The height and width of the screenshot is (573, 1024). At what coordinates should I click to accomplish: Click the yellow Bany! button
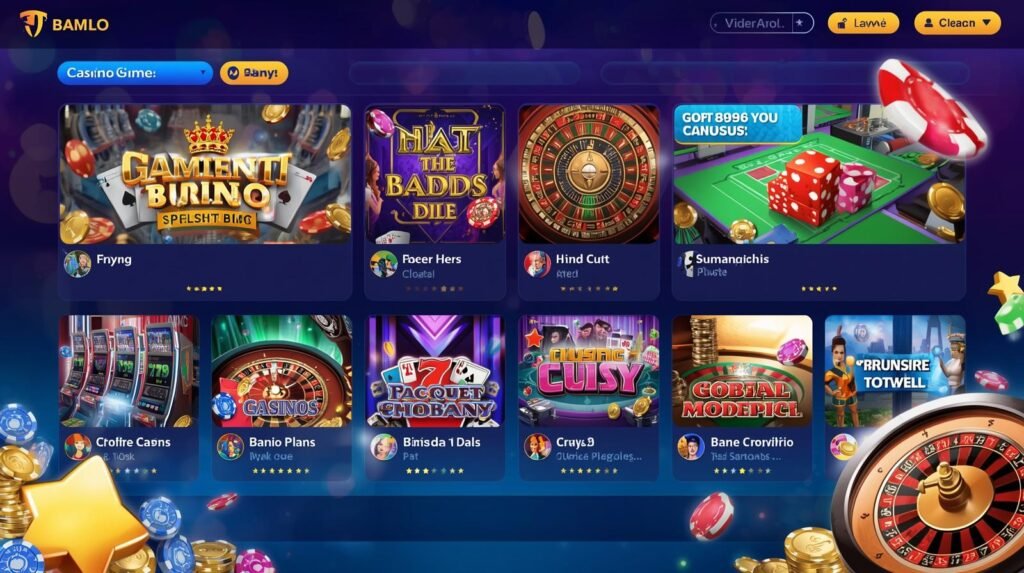[x=253, y=73]
